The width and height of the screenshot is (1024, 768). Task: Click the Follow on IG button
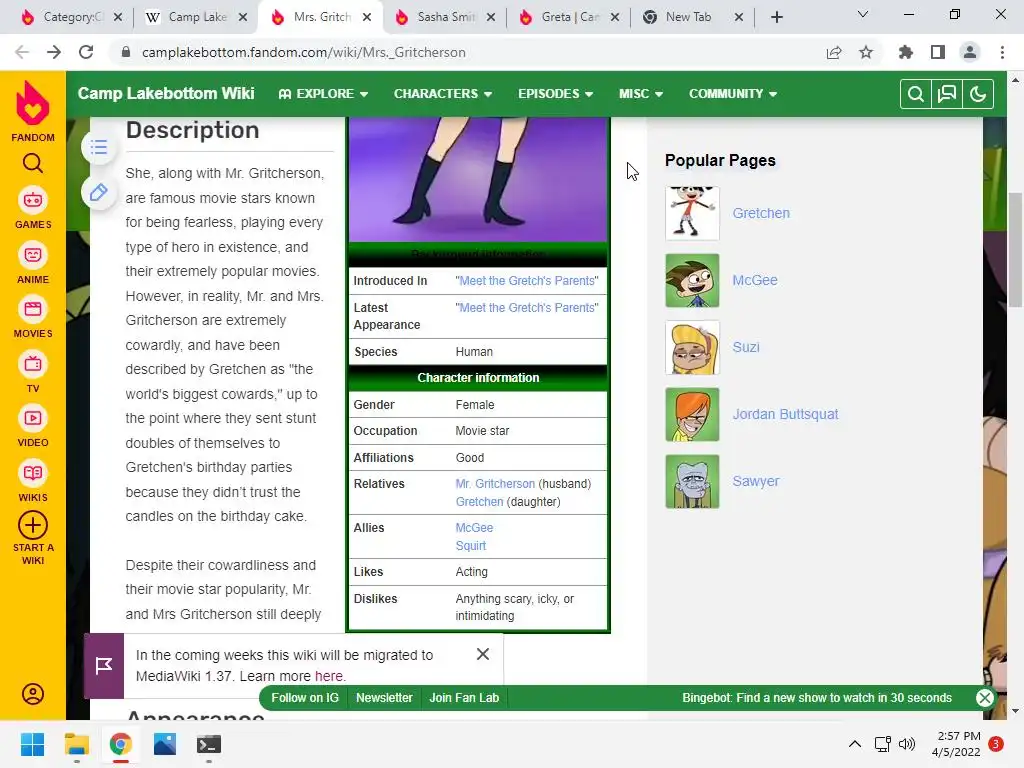[305, 697]
